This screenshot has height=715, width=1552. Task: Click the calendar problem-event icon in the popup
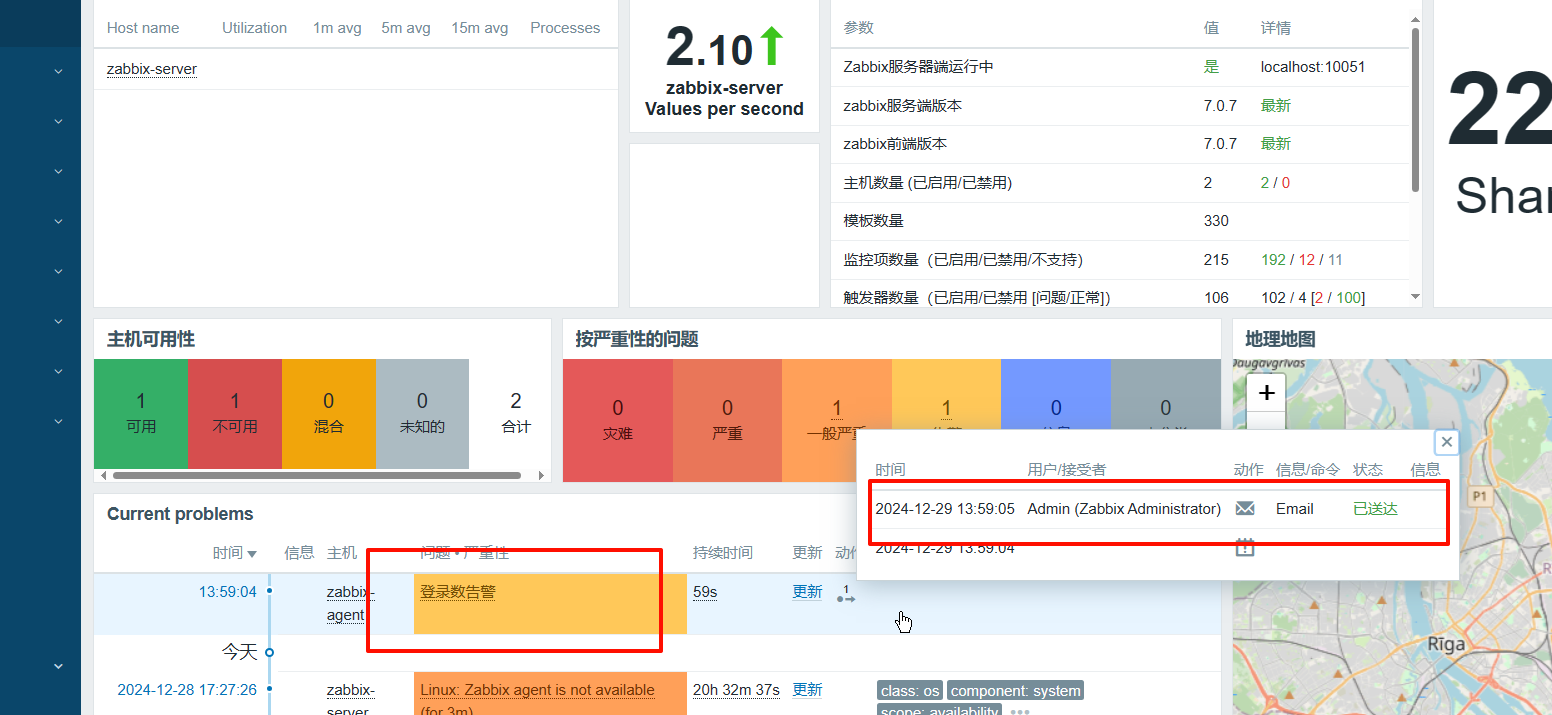pyautogui.click(x=1245, y=547)
